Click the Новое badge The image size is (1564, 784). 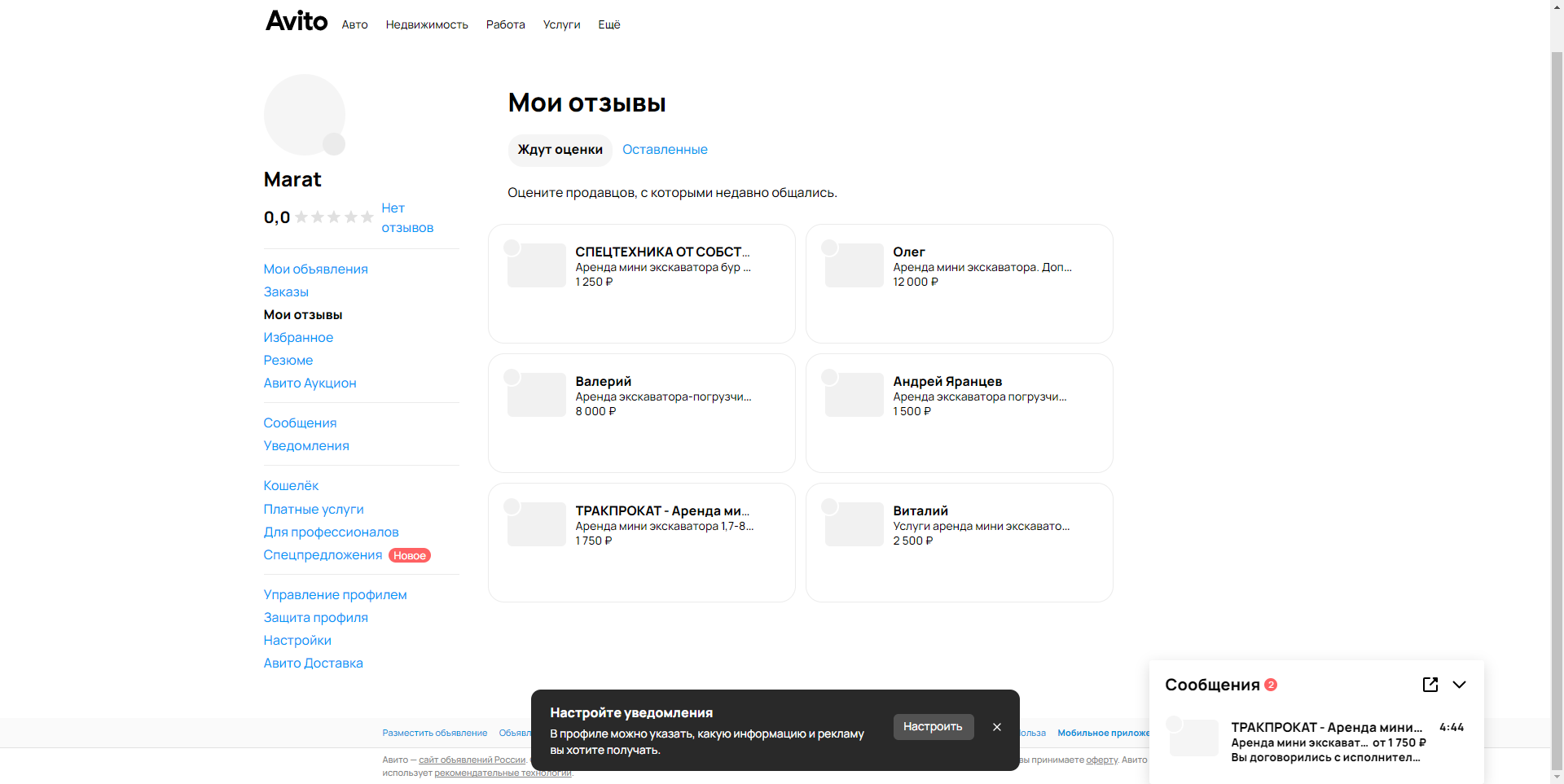pos(410,555)
